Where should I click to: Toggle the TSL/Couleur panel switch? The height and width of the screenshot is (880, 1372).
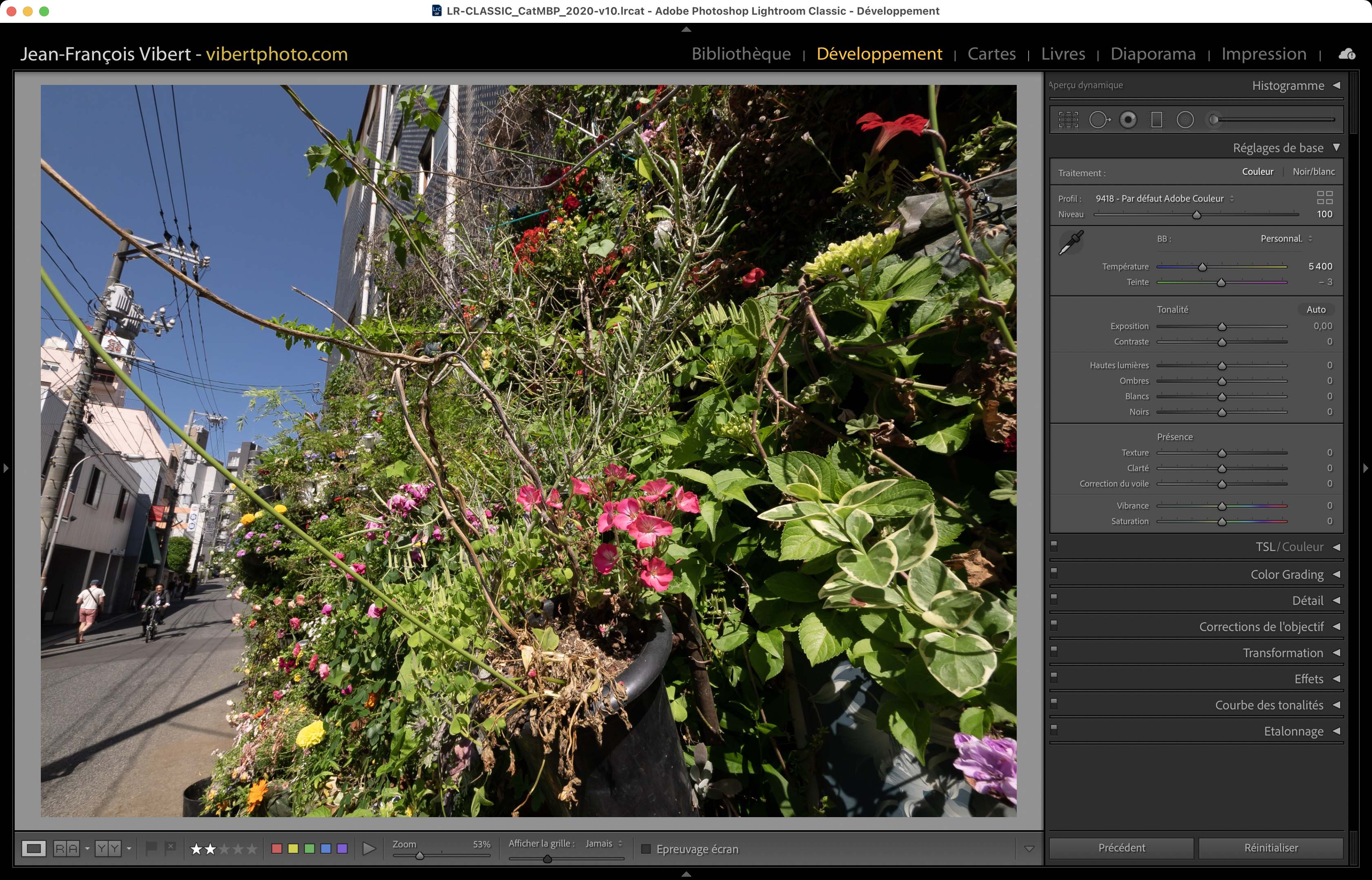pyautogui.click(x=1054, y=545)
